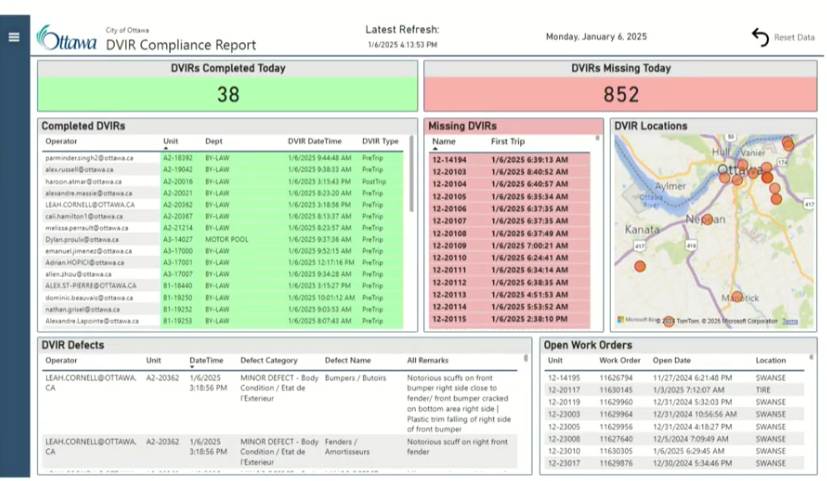Click the Completed DVIRs scrollbar thumb

tap(411, 174)
